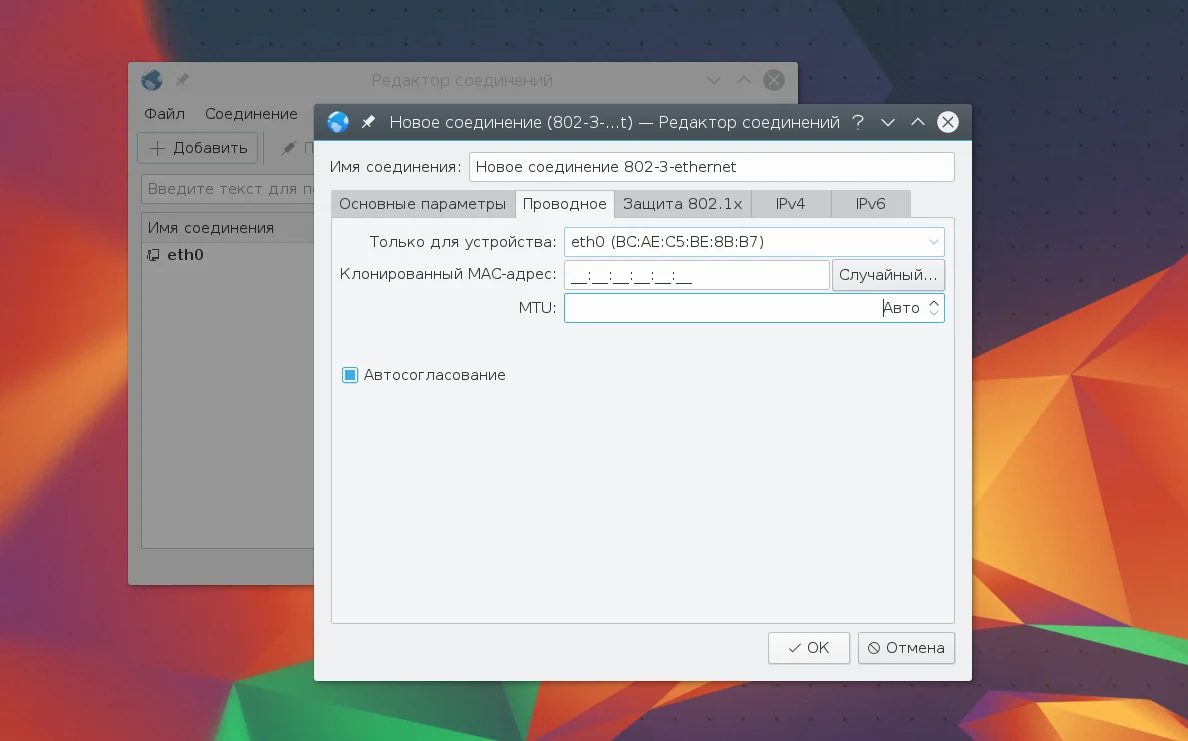Click the Имя соединения text field

(711, 167)
